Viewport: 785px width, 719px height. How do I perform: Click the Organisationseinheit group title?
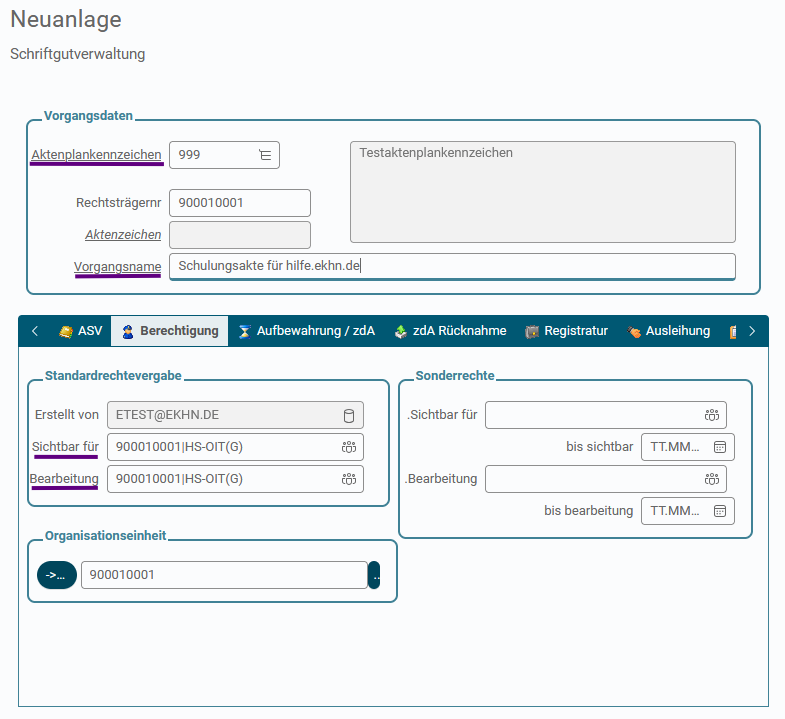point(106,536)
